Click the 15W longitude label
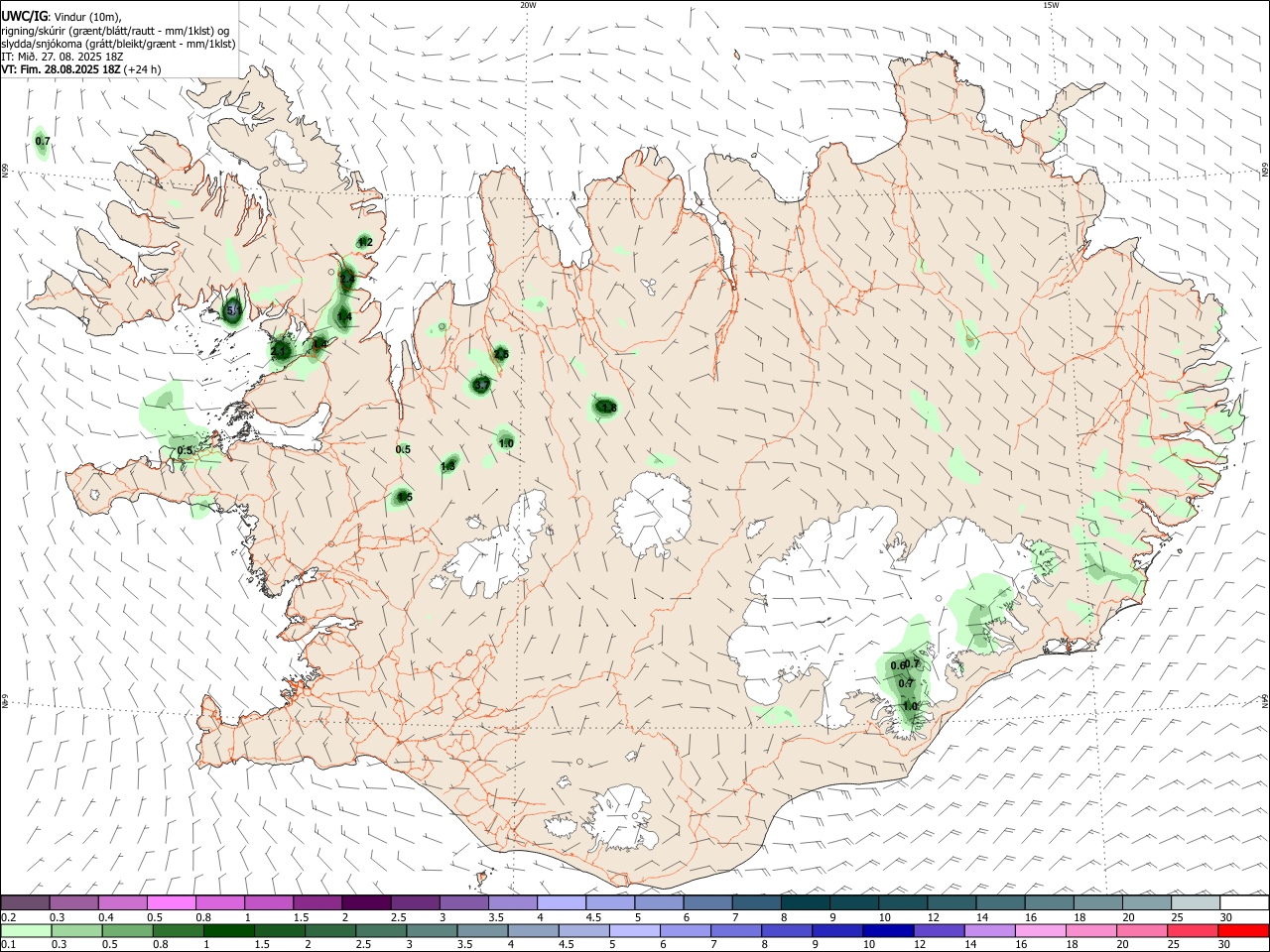The width and height of the screenshot is (1270, 952). pyautogui.click(x=1051, y=5)
